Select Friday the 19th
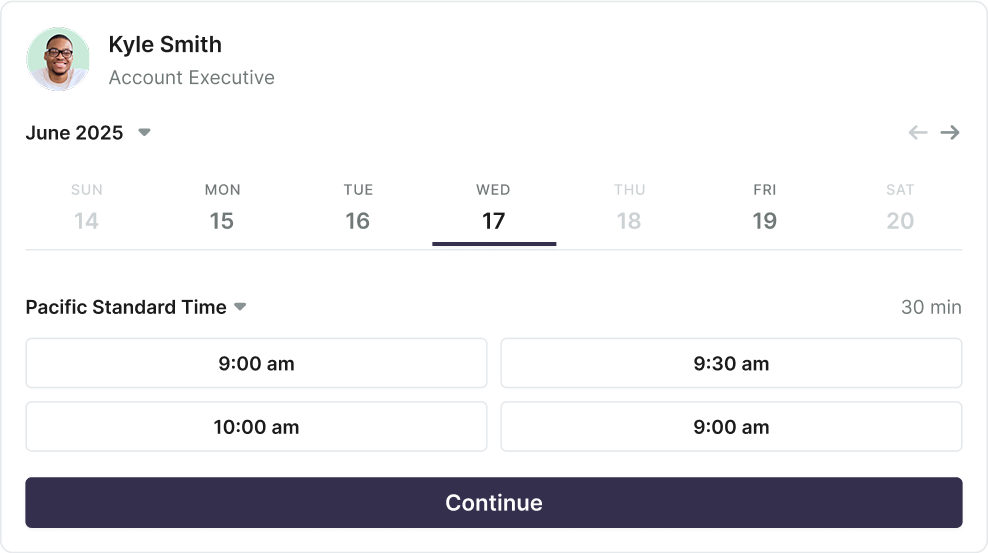Screen dimensions: 988x553 [764, 208]
